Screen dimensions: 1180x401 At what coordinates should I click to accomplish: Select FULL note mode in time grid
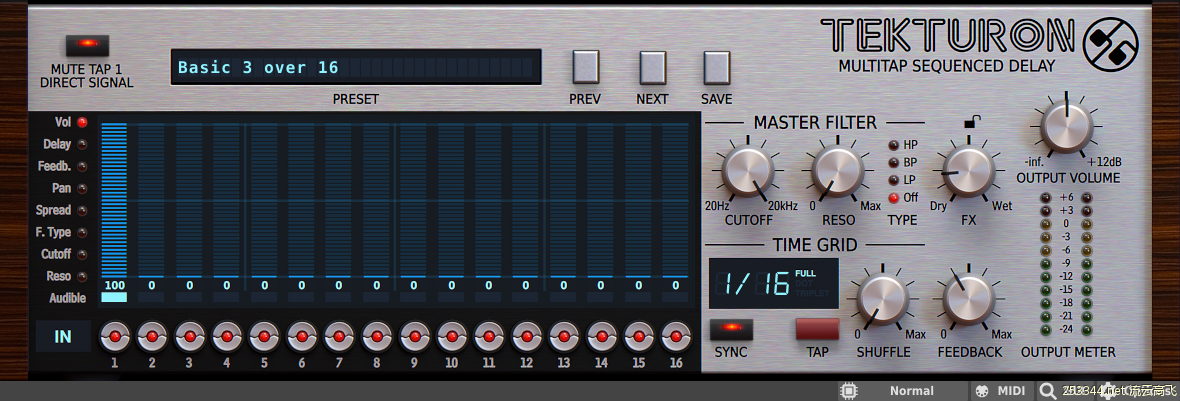805,274
